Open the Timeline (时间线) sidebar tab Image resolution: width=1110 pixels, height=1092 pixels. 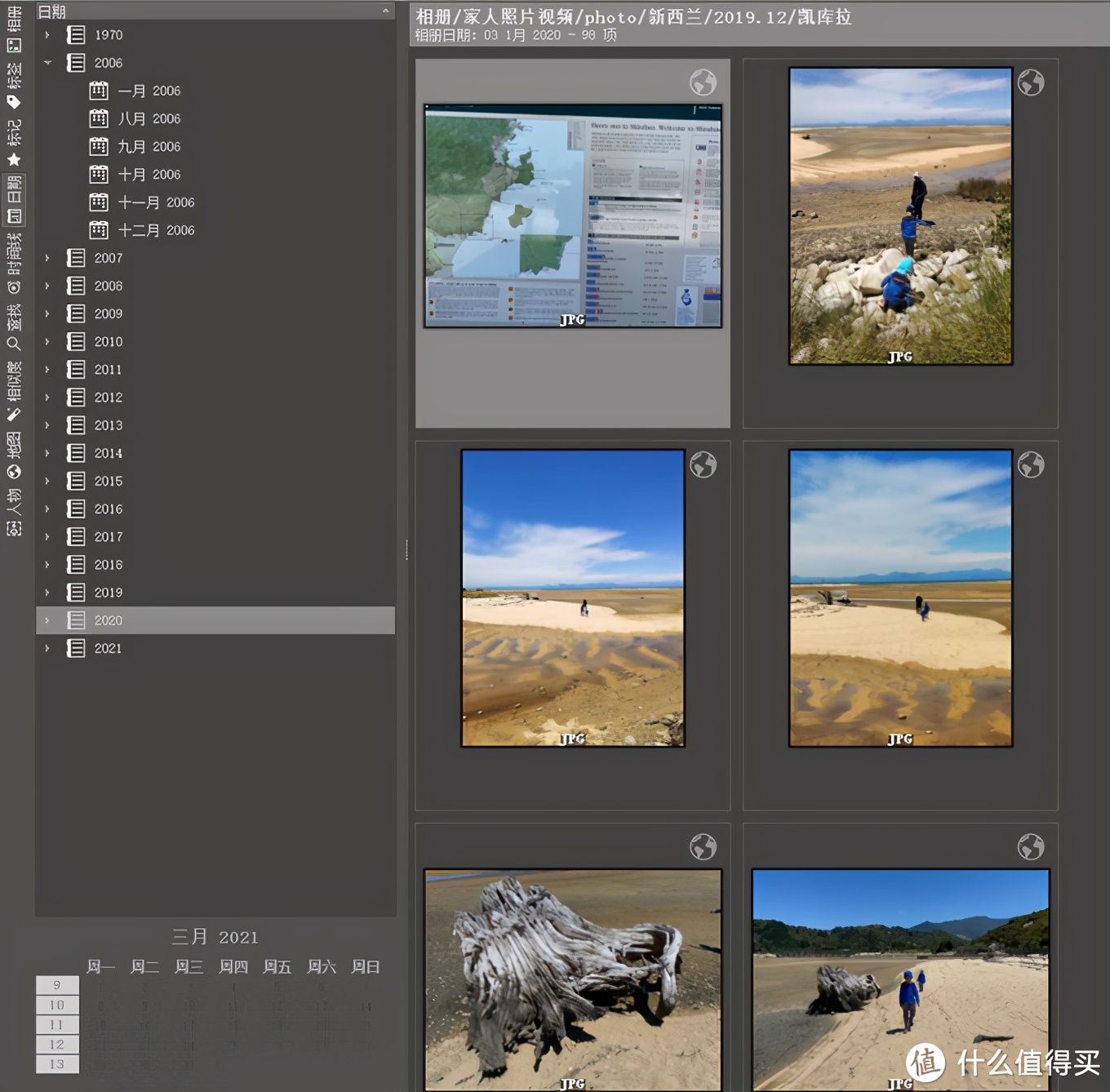[14, 263]
